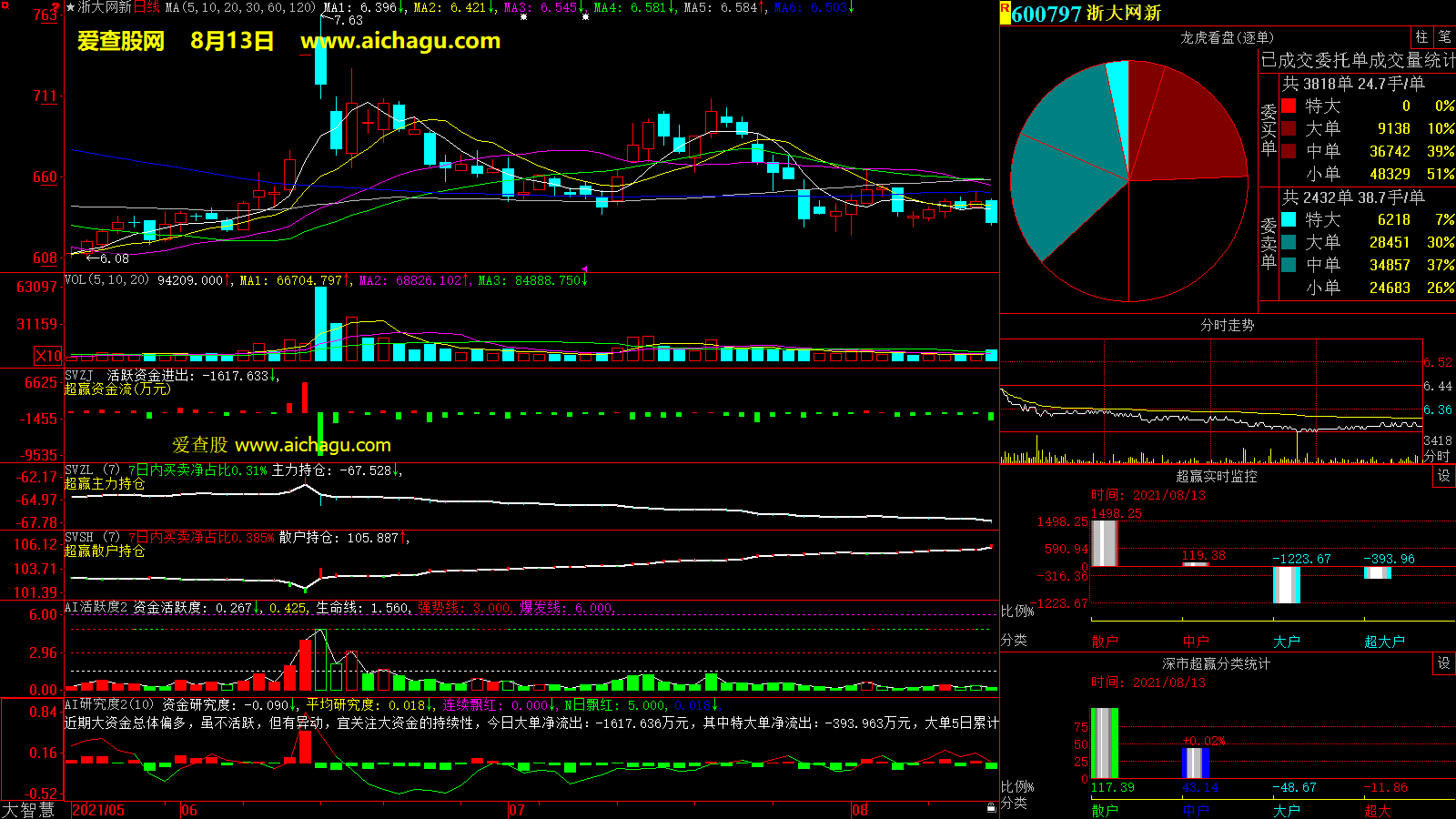Click the X10 volume scale box
The width and height of the screenshot is (1456, 819).
(x=48, y=356)
